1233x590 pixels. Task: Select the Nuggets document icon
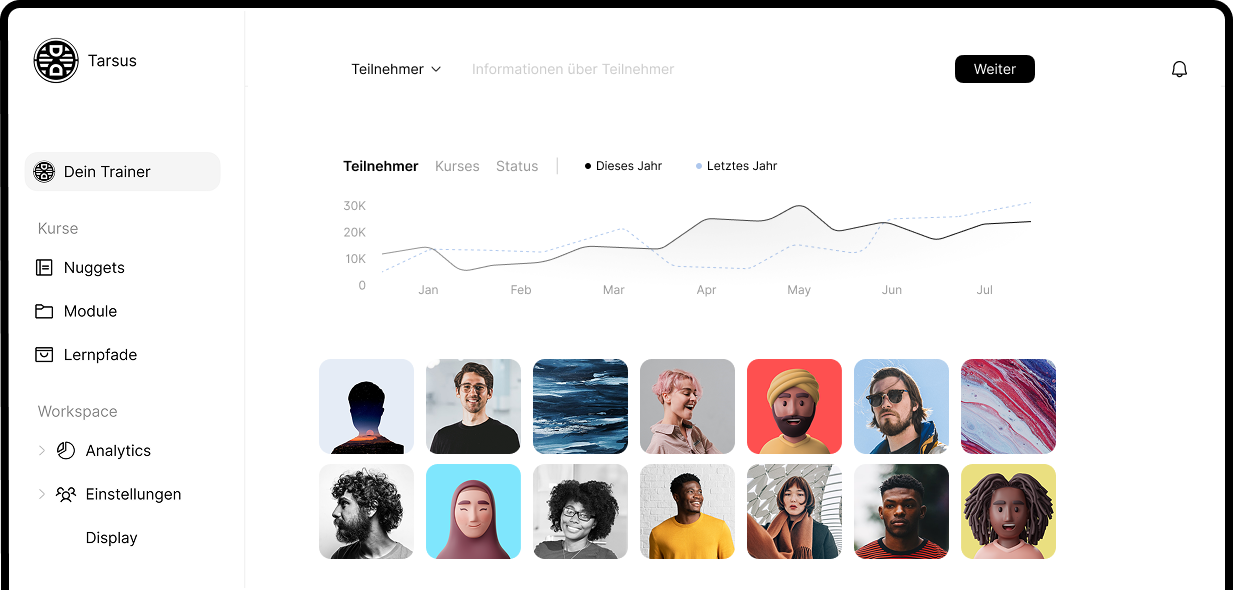coord(44,268)
